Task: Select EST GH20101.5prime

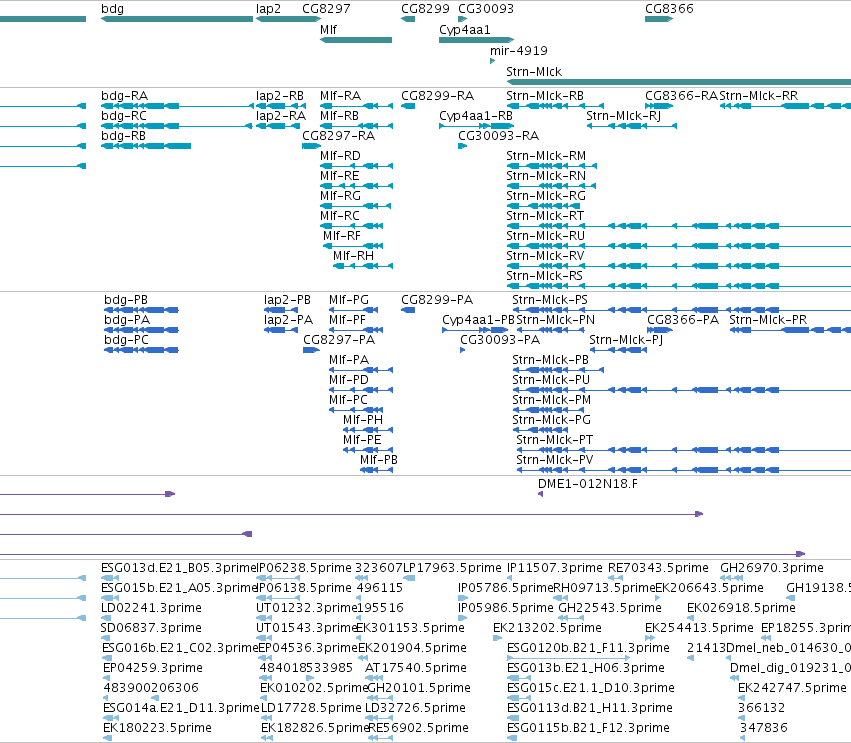Action: [x=419, y=688]
